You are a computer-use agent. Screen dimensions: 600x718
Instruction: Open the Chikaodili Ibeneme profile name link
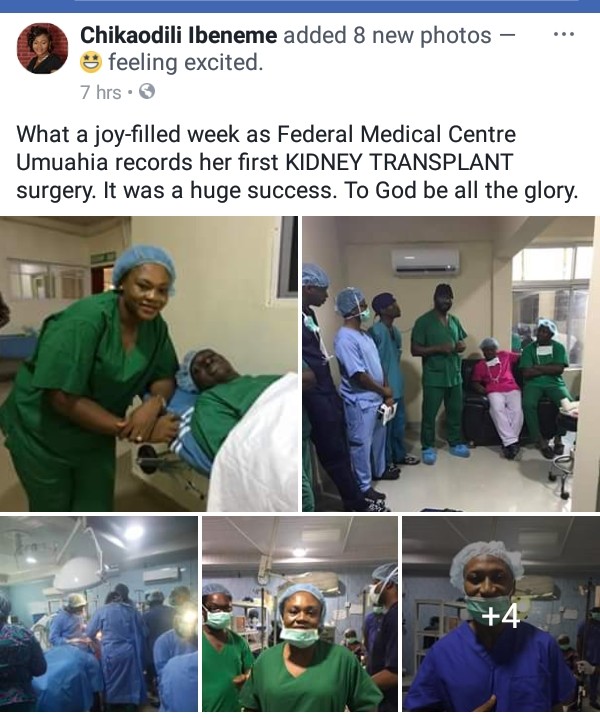[179, 35]
